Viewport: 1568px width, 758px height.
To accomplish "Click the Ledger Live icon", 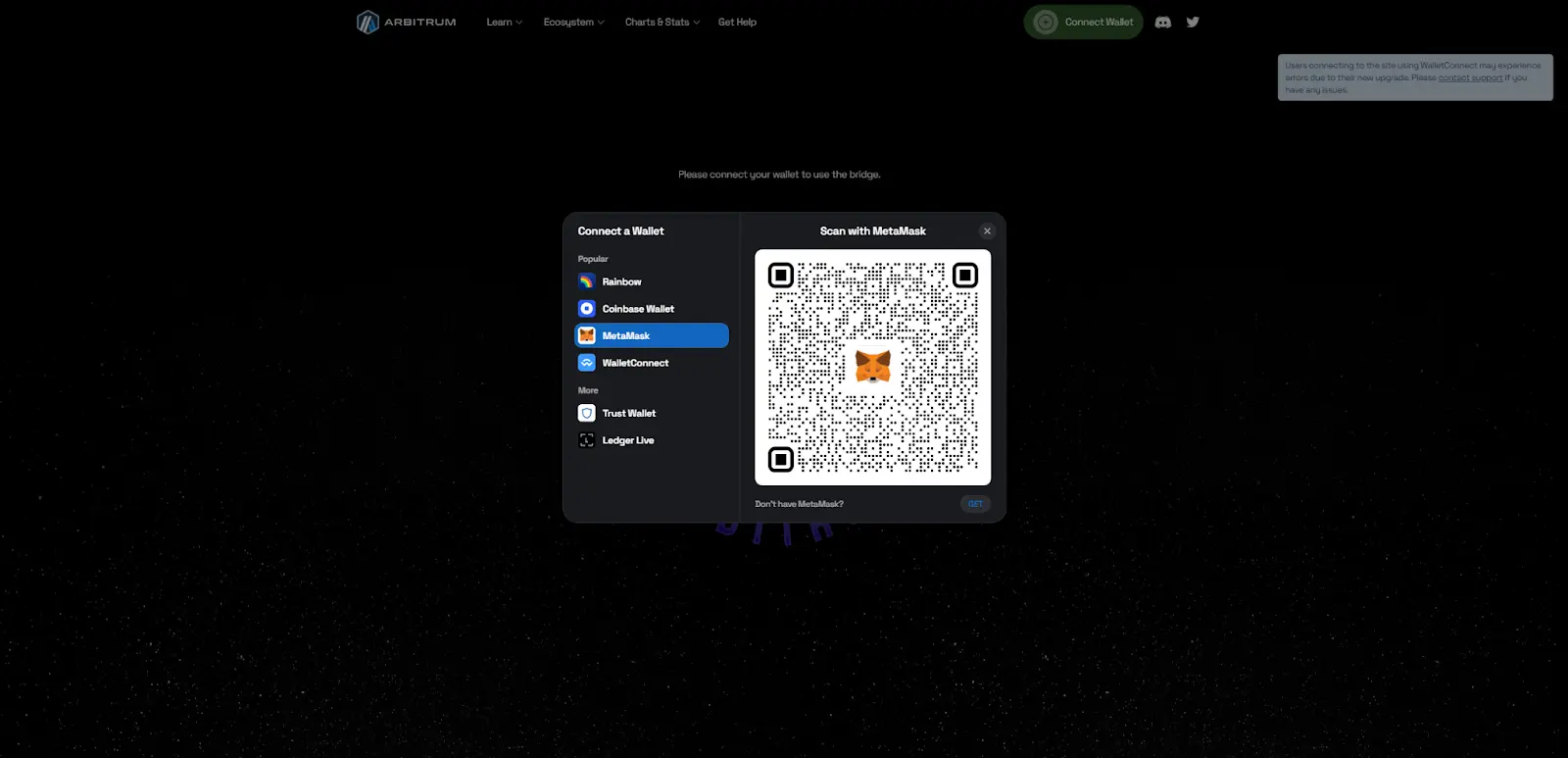I will click(587, 440).
